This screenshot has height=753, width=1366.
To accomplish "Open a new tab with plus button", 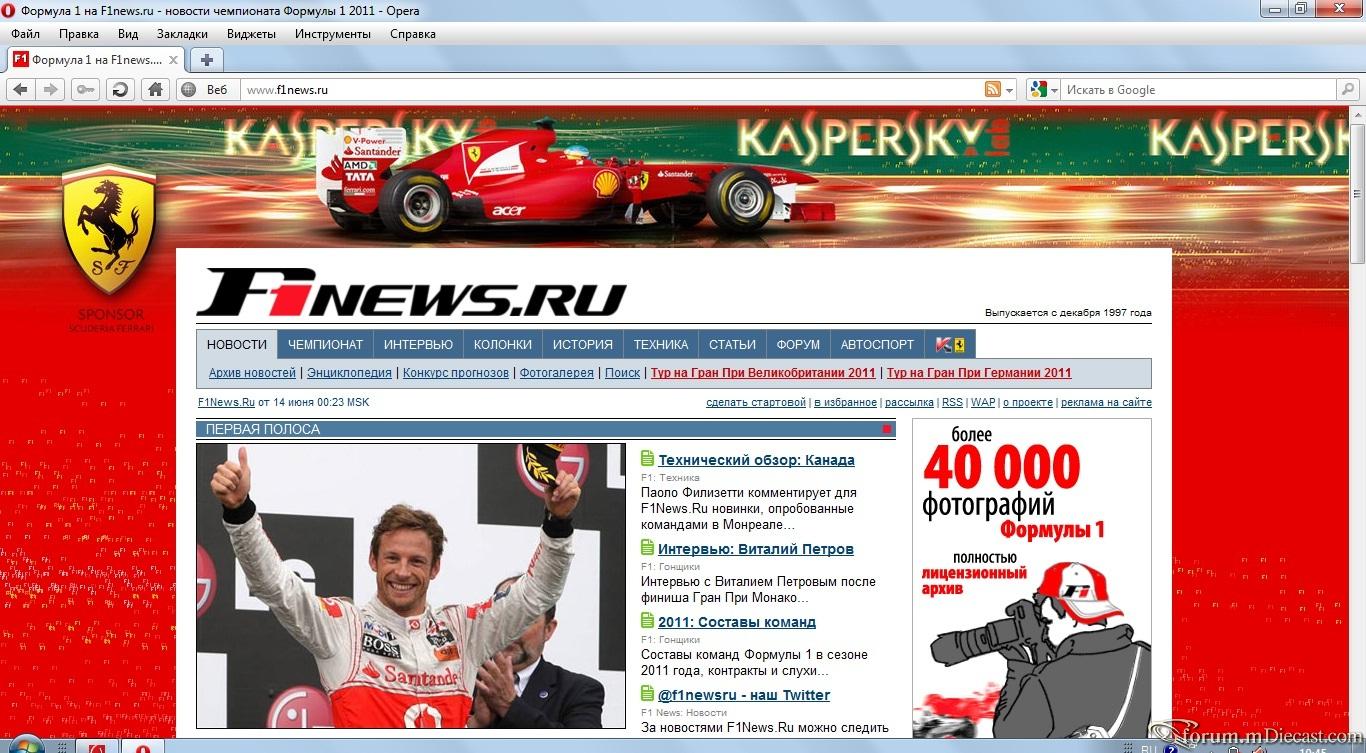I will (x=206, y=60).
